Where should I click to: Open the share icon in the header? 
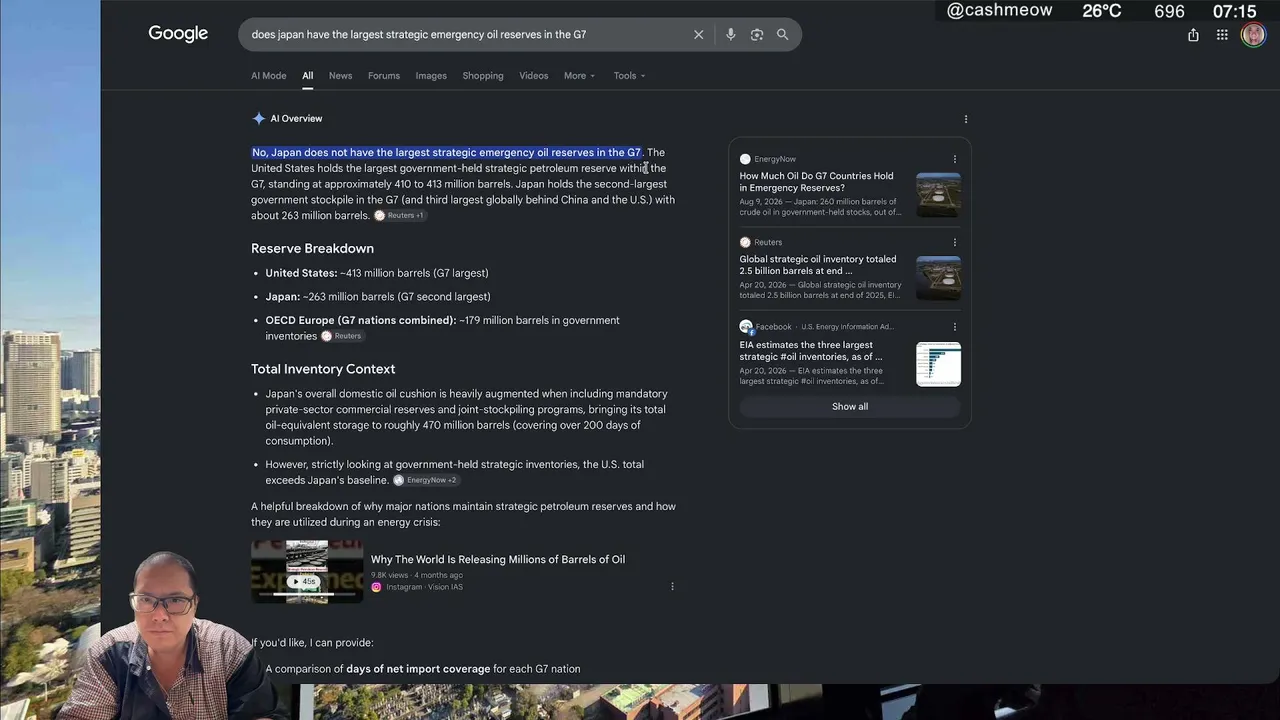click(1193, 35)
